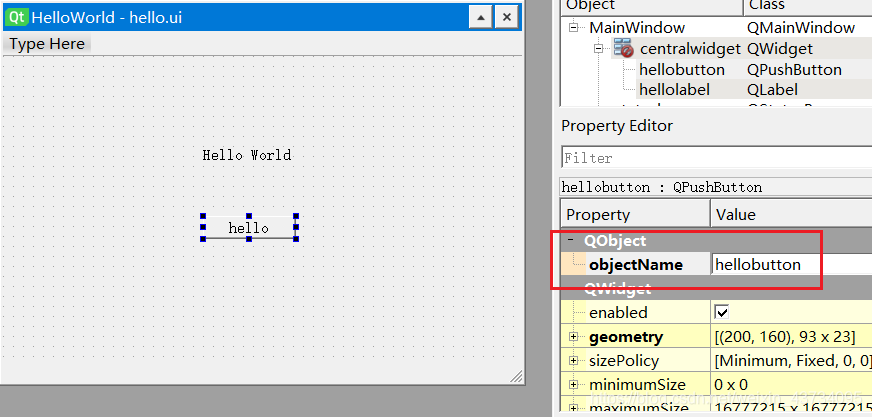Expand the minimumSize property
The width and height of the screenshot is (872, 417).
[573, 385]
